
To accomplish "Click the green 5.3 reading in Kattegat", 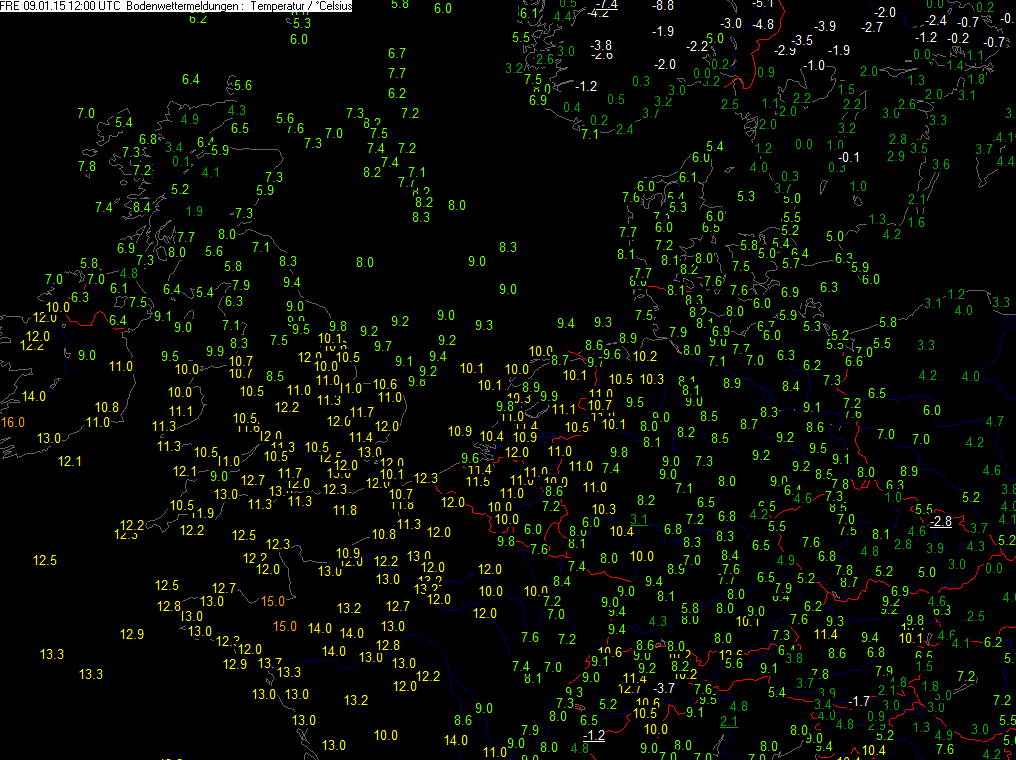I will [746, 196].
